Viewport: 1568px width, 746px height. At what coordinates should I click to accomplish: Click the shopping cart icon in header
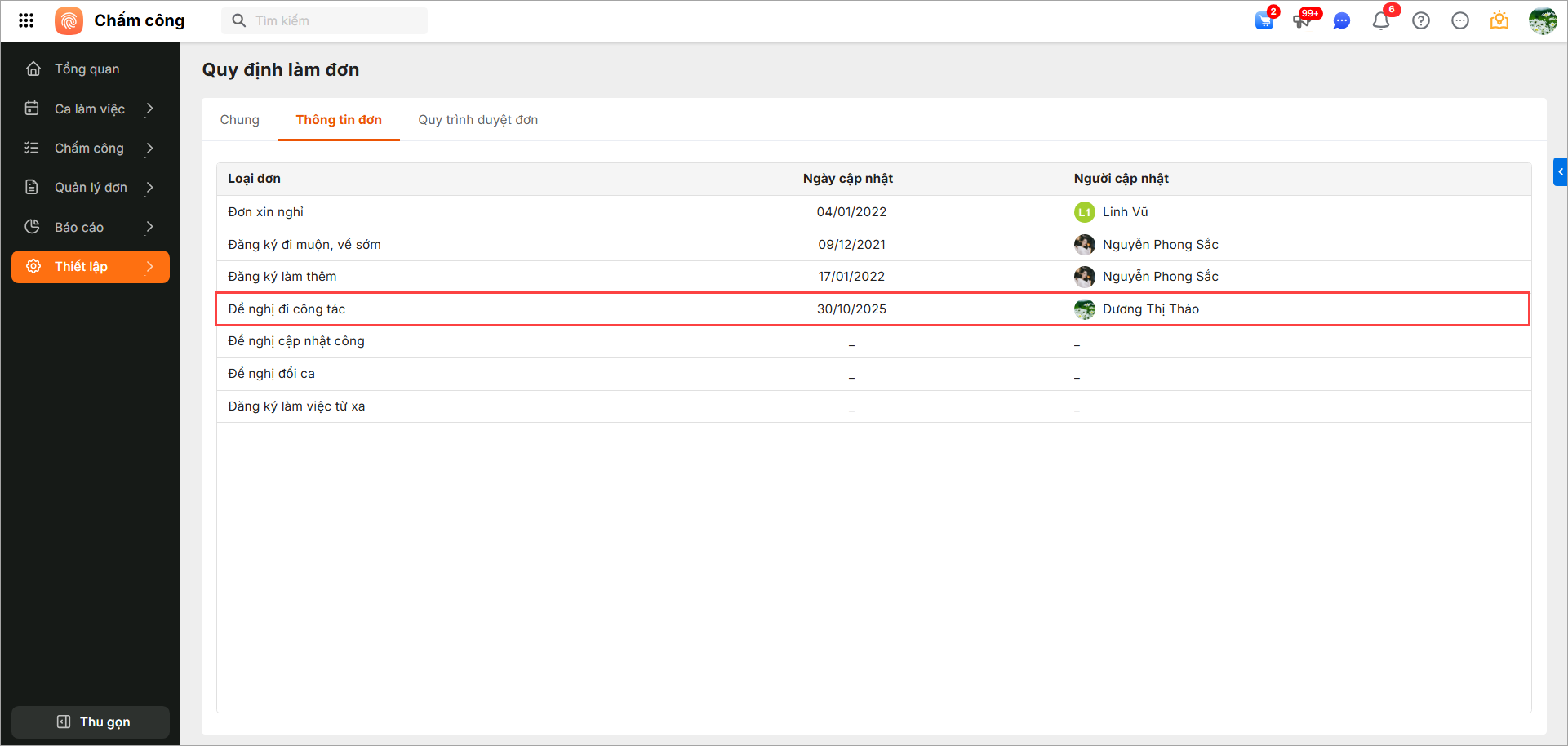click(x=1264, y=21)
